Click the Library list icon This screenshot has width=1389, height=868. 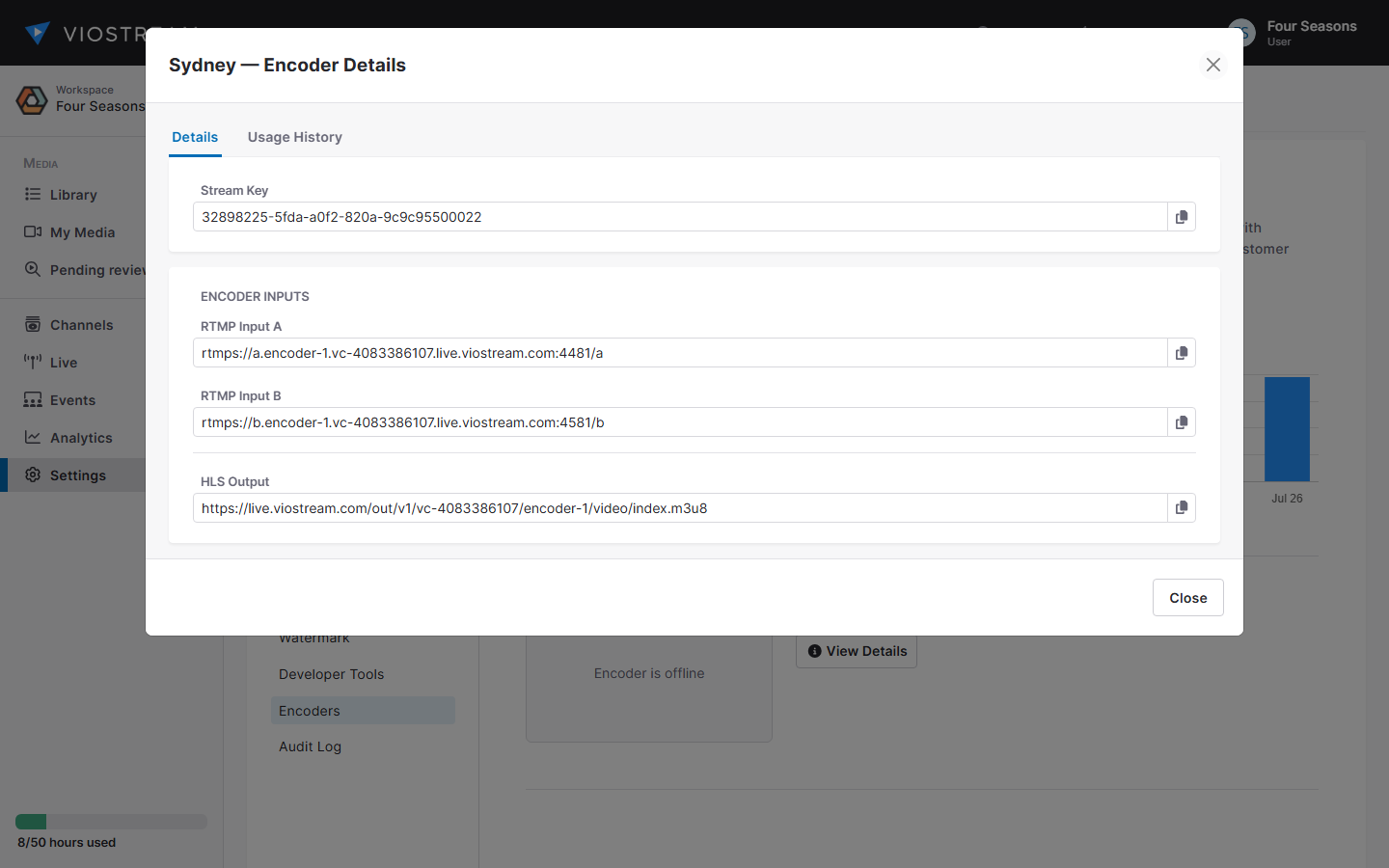click(33, 194)
